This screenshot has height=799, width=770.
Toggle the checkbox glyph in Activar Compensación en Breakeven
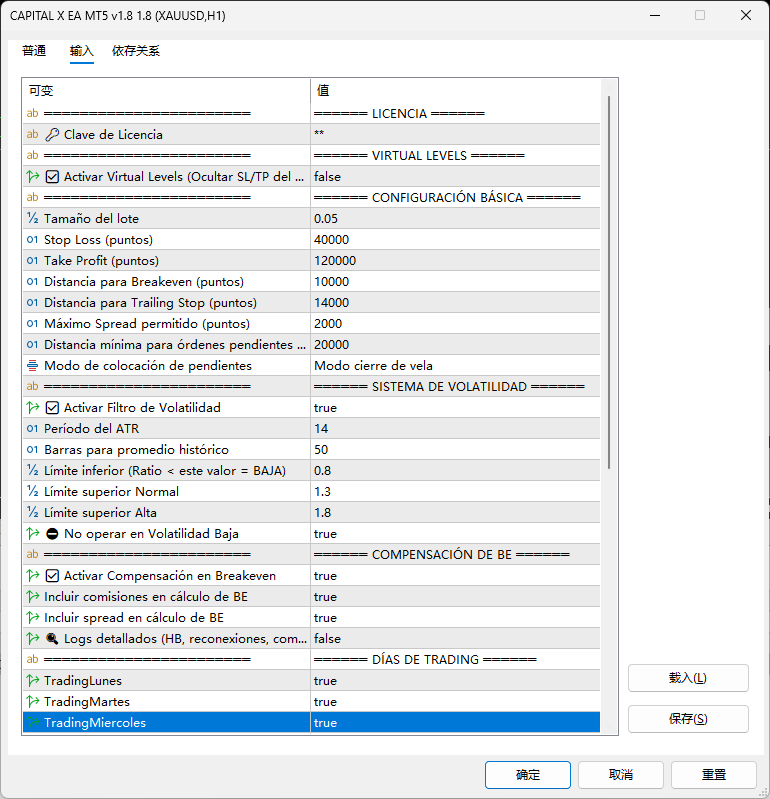[52, 576]
